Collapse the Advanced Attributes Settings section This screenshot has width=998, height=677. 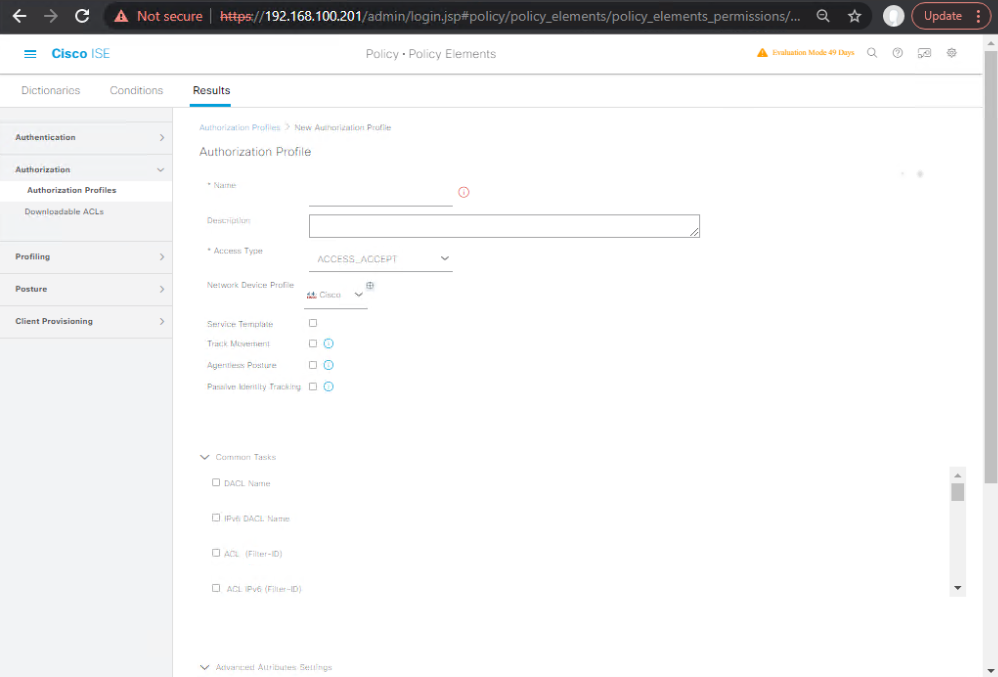[x=205, y=667]
